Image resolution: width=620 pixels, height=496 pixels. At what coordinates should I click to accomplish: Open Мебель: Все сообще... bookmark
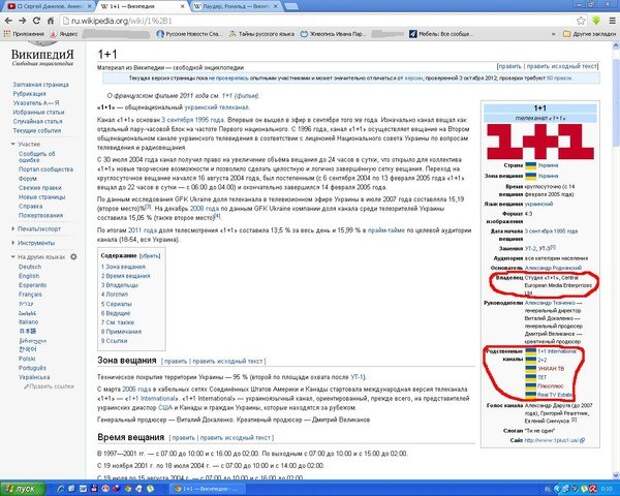440,34
